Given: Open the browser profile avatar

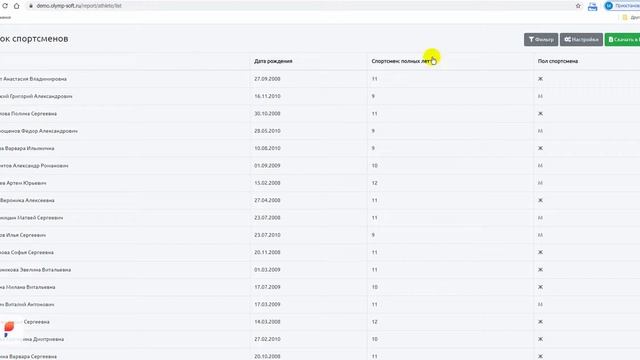Looking at the screenshot, I should coord(609,6).
